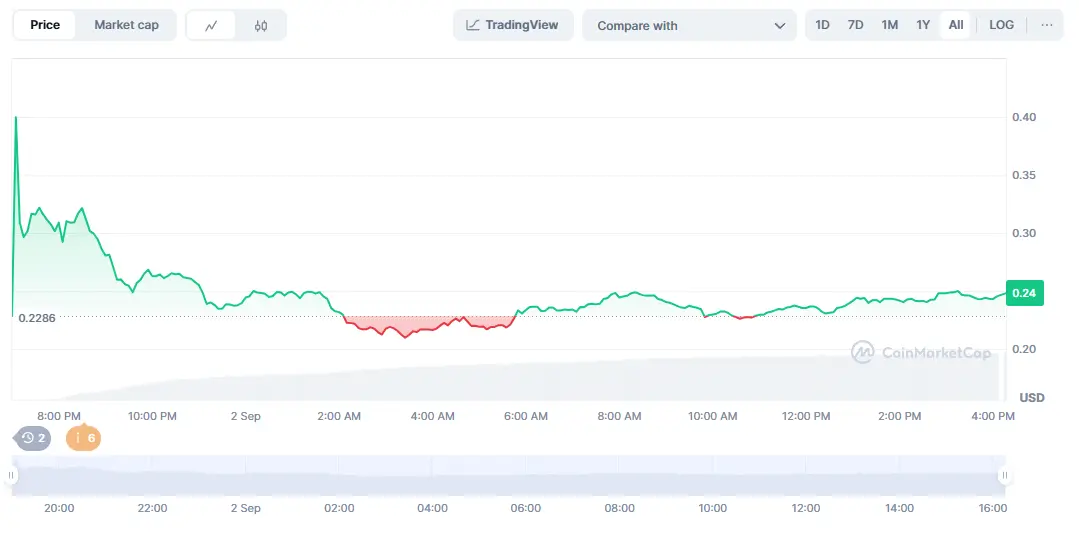Image resolution: width=1079 pixels, height=537 pixels.
Task: Set time range to 1D
Action: 822,25
